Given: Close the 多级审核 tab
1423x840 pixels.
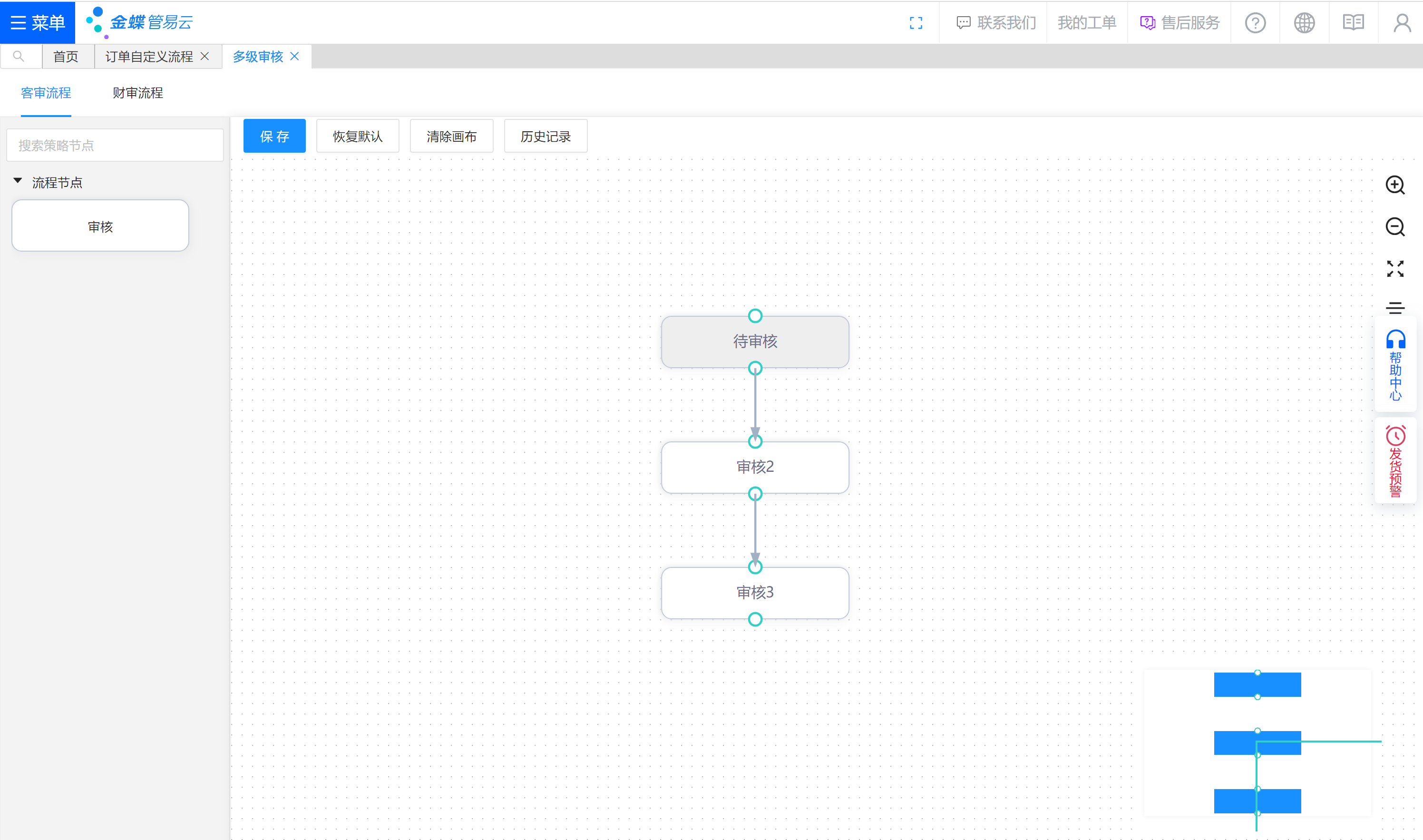Looking at the screenshot, I should (295, 56).
